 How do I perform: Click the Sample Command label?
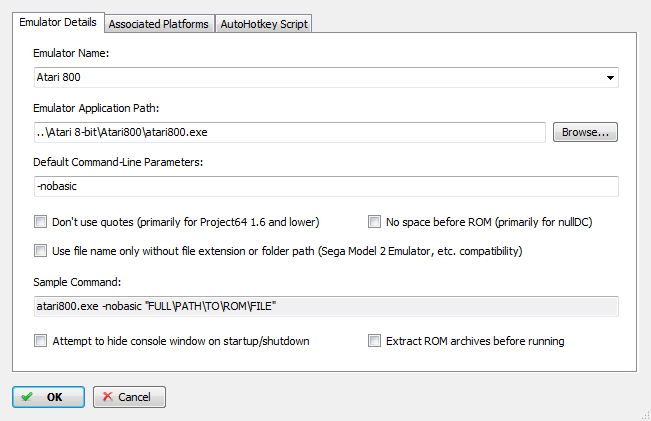(77, 282)
